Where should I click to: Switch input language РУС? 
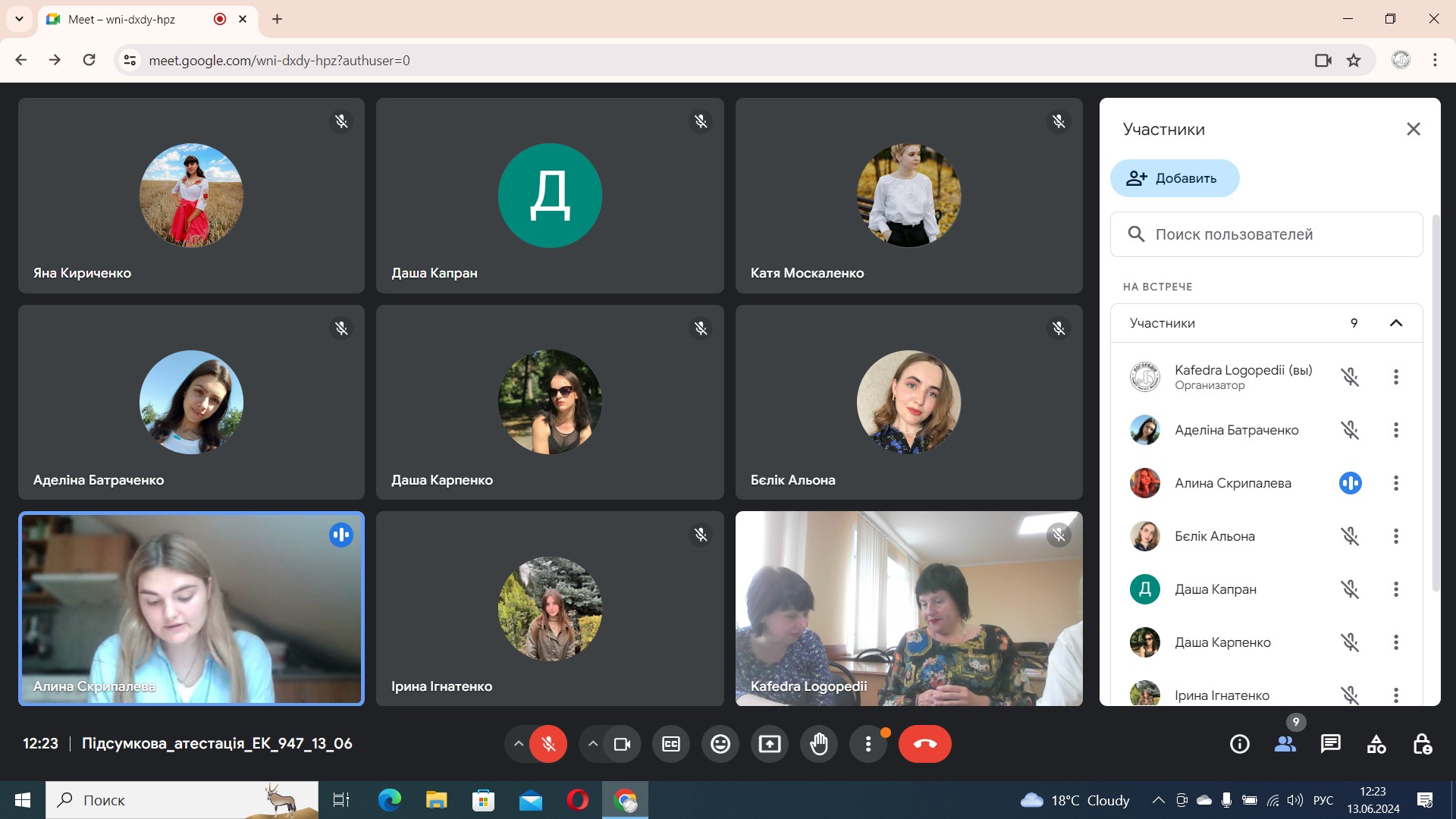click(1323, 800)
